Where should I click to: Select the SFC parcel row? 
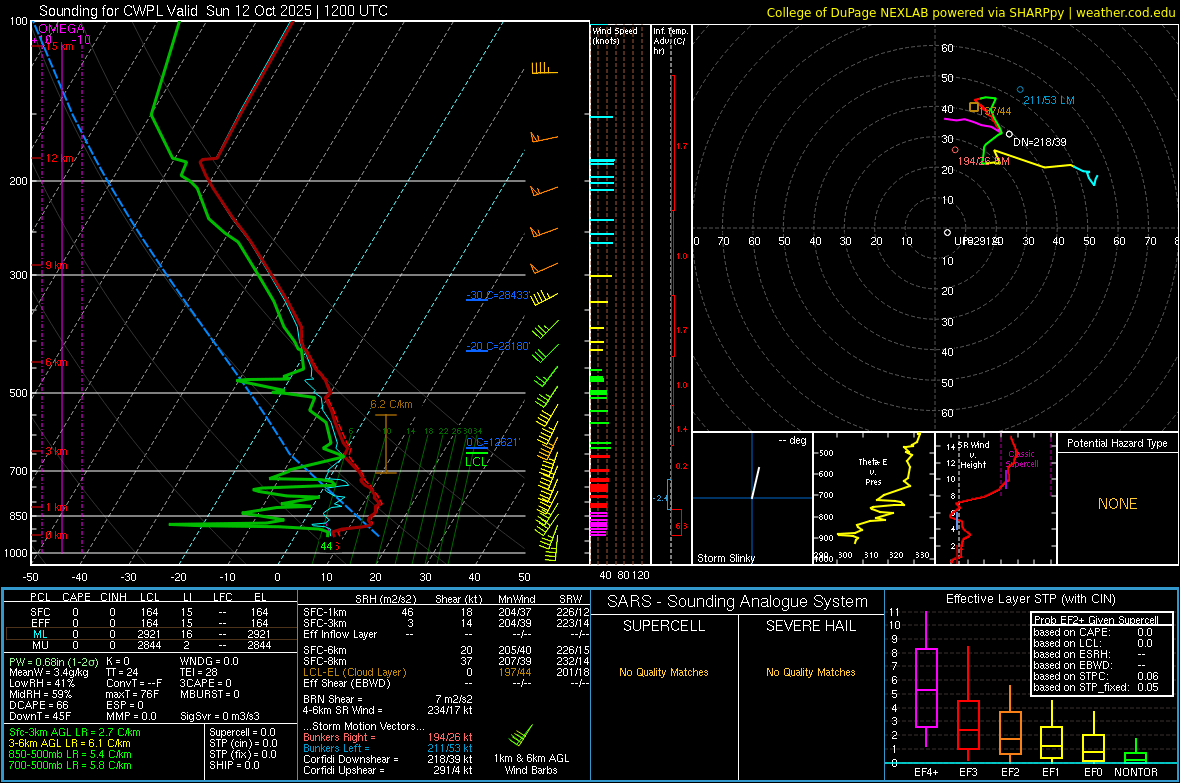point(151,612)
